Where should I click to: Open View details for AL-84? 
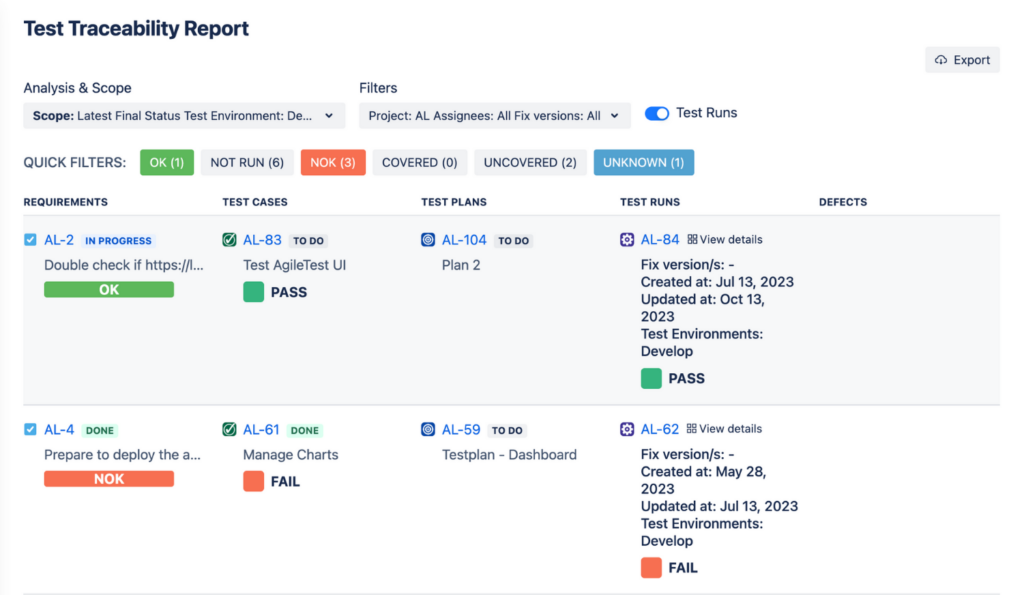click(x=729, y=240)
